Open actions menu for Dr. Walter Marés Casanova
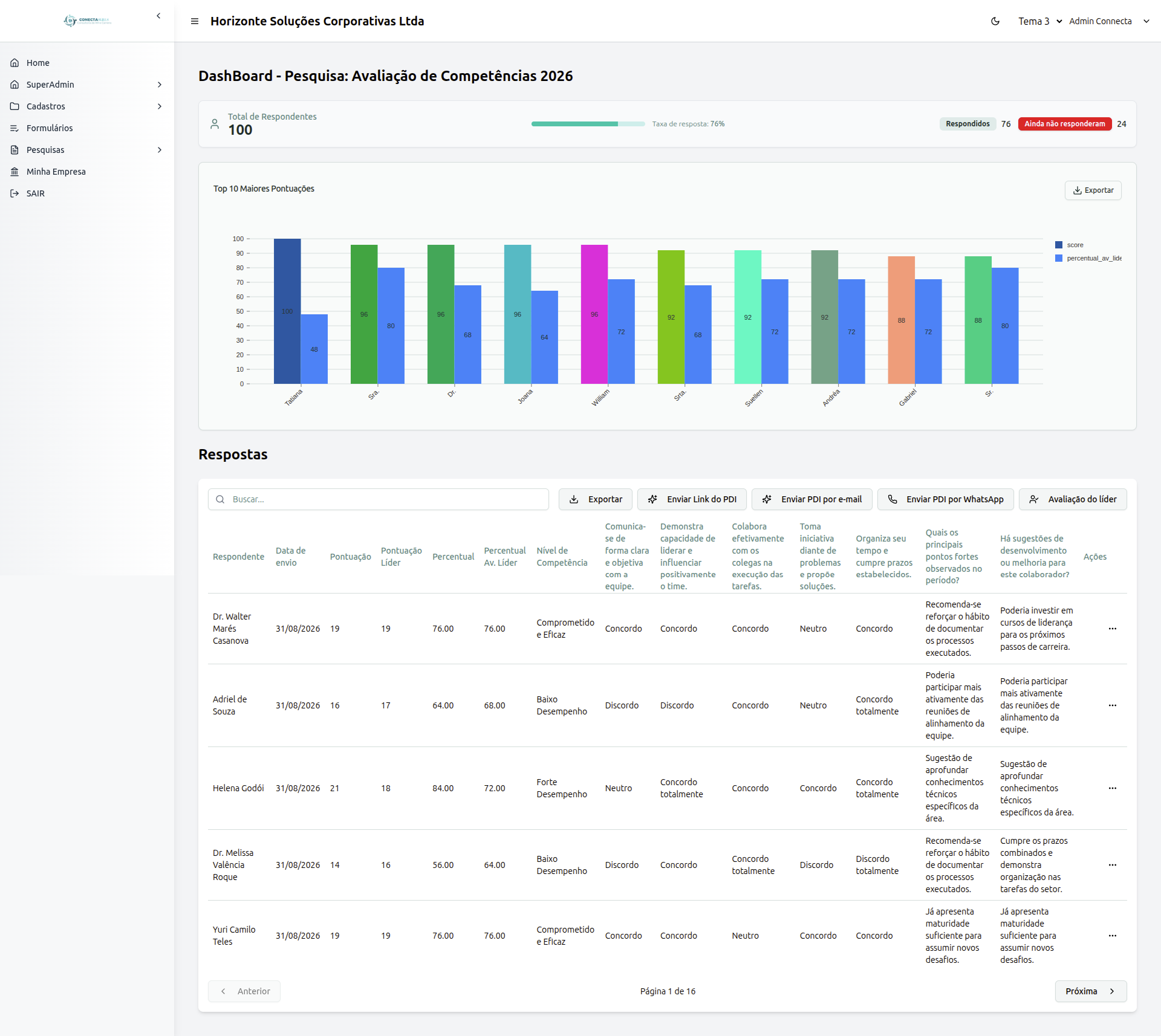Screen dimensions: 1161x1036 pyautogui.click(x=1113, y=629)
